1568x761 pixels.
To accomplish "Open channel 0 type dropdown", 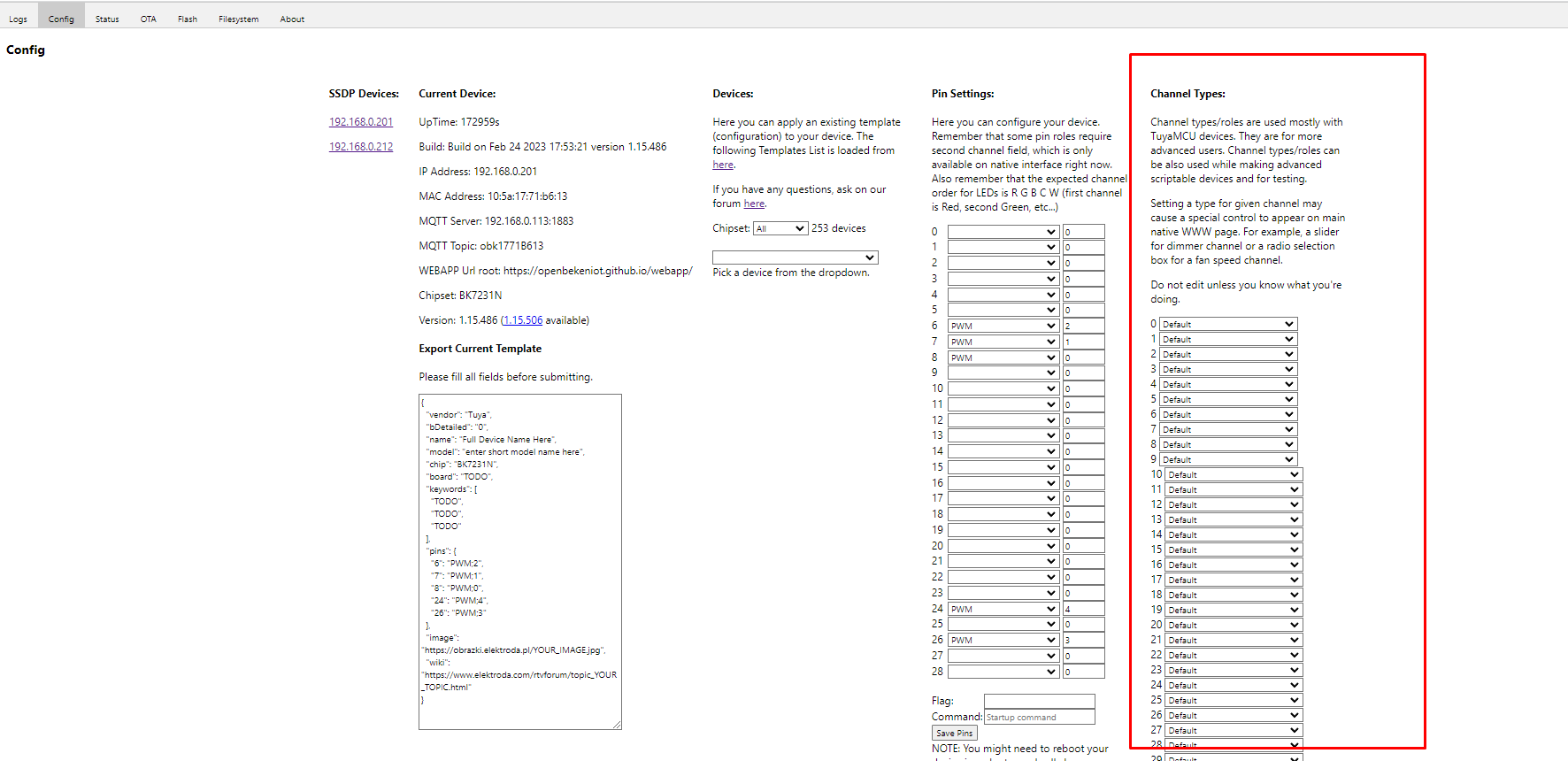I will (x=1228, y=324).
